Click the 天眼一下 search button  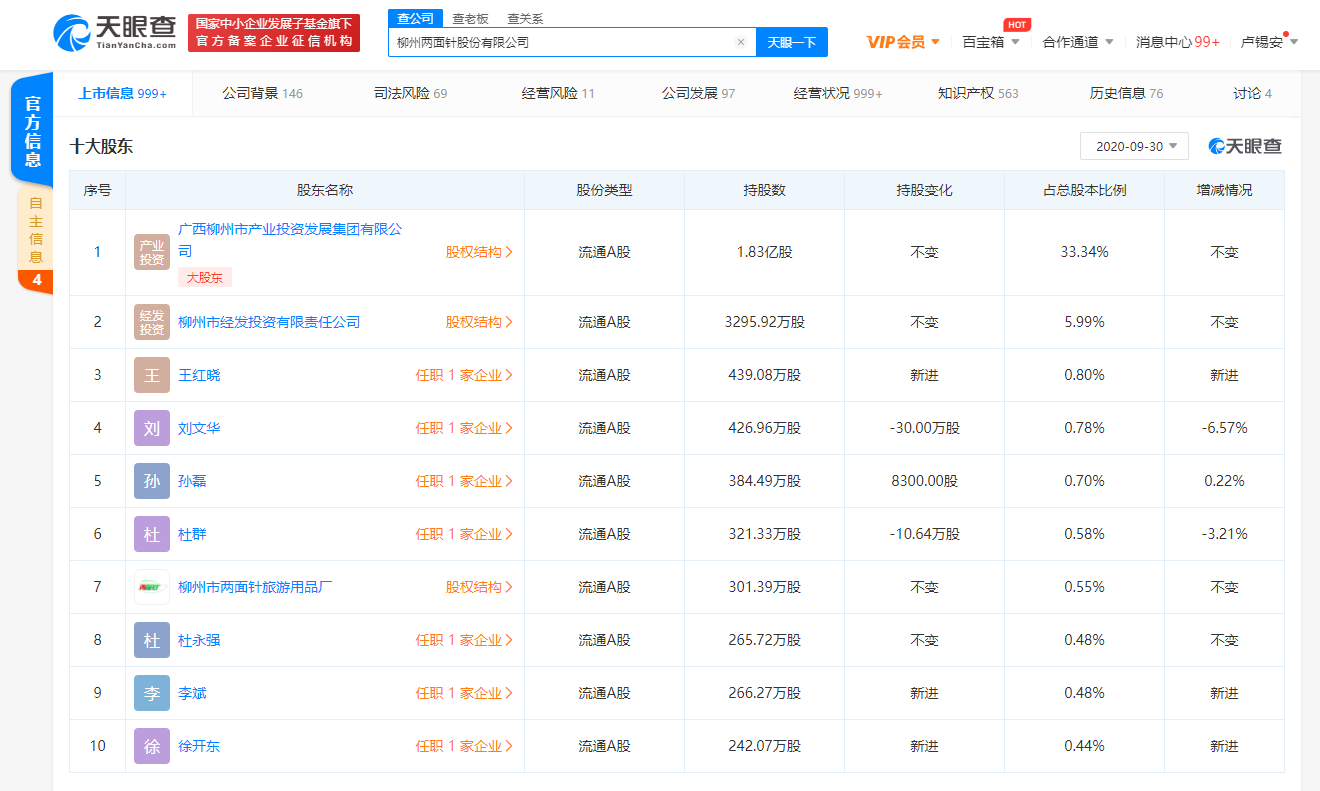(791, 42)
